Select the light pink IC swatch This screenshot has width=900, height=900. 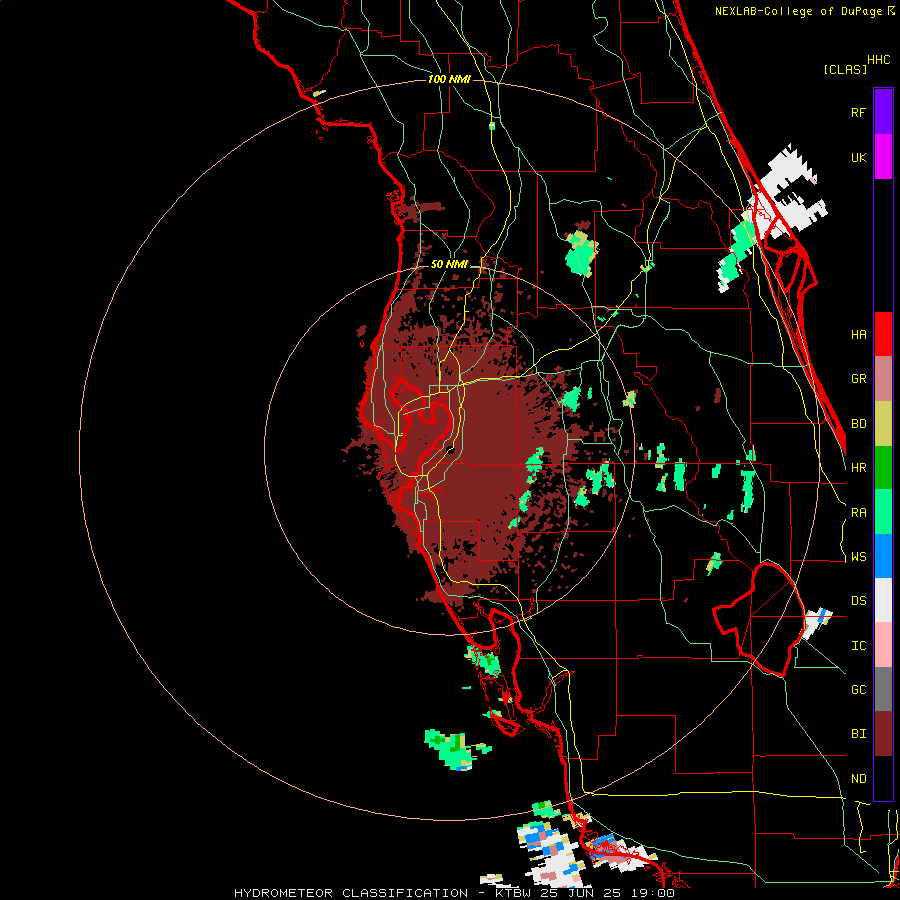tap(883, 645)
